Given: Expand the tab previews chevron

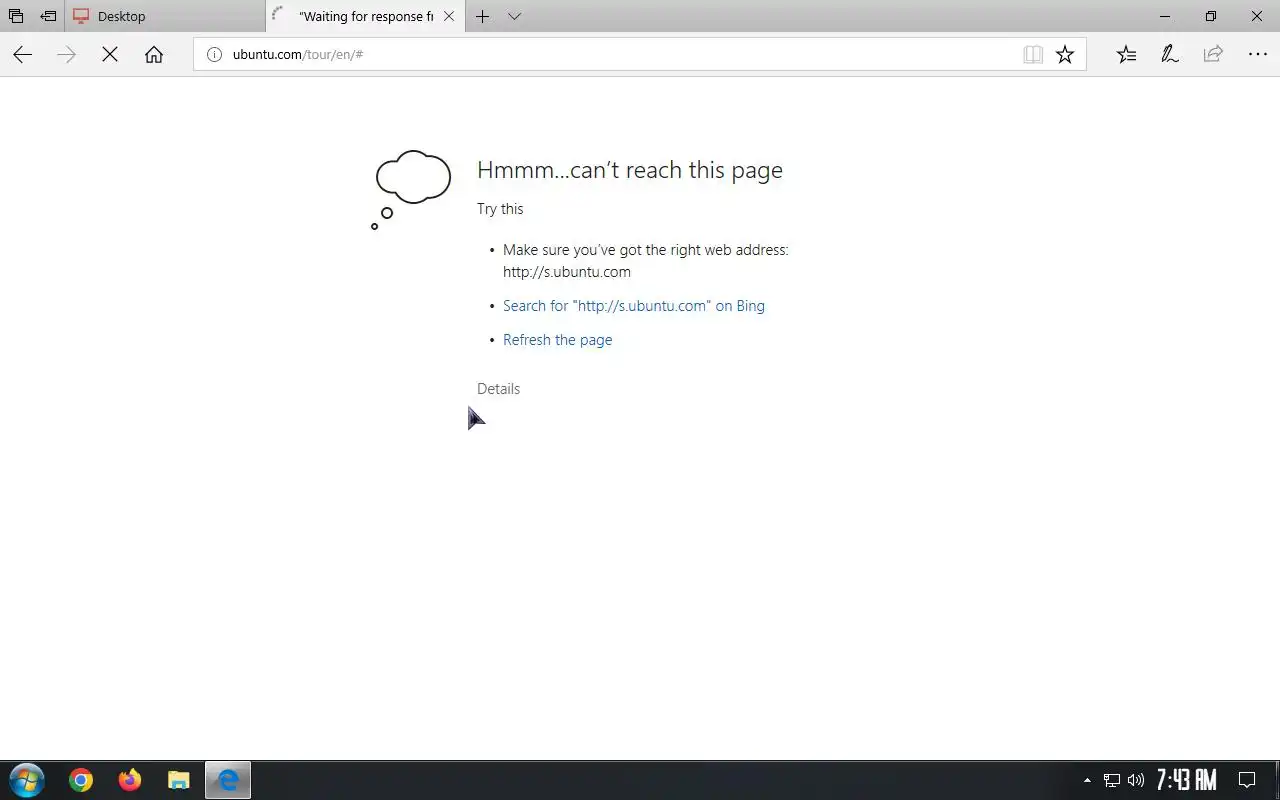Looking at the screenshot, I should click(514, 16).
